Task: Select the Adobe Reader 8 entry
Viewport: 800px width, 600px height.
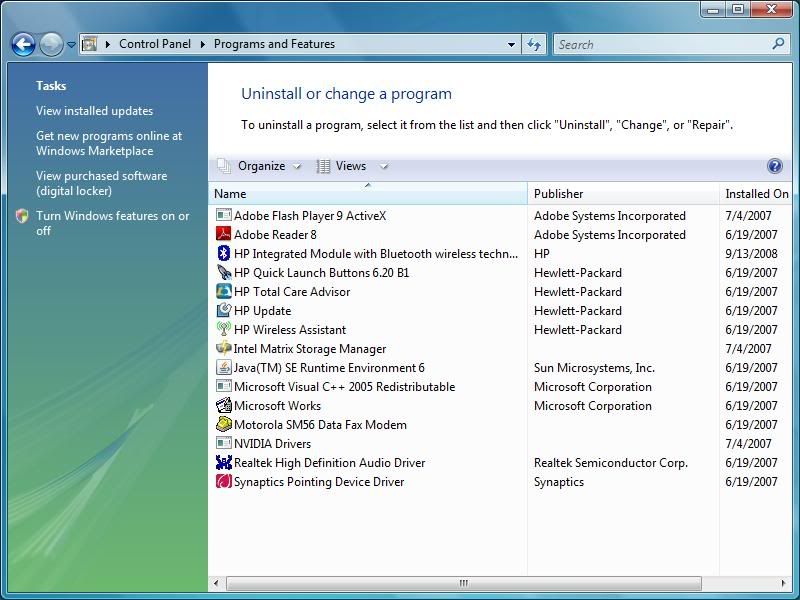Action: pyautogui.click(x=500, y=234)
